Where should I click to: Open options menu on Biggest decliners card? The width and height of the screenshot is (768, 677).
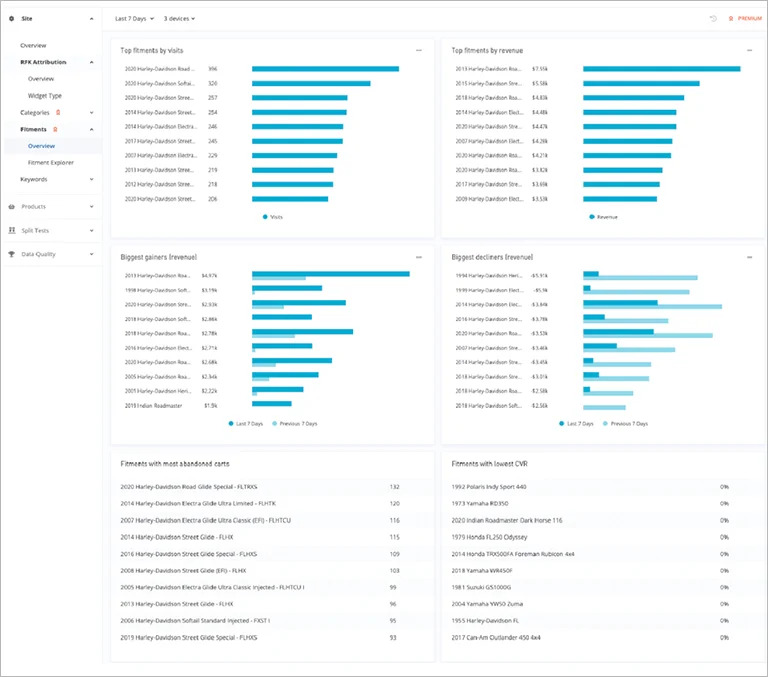point(749,257)
